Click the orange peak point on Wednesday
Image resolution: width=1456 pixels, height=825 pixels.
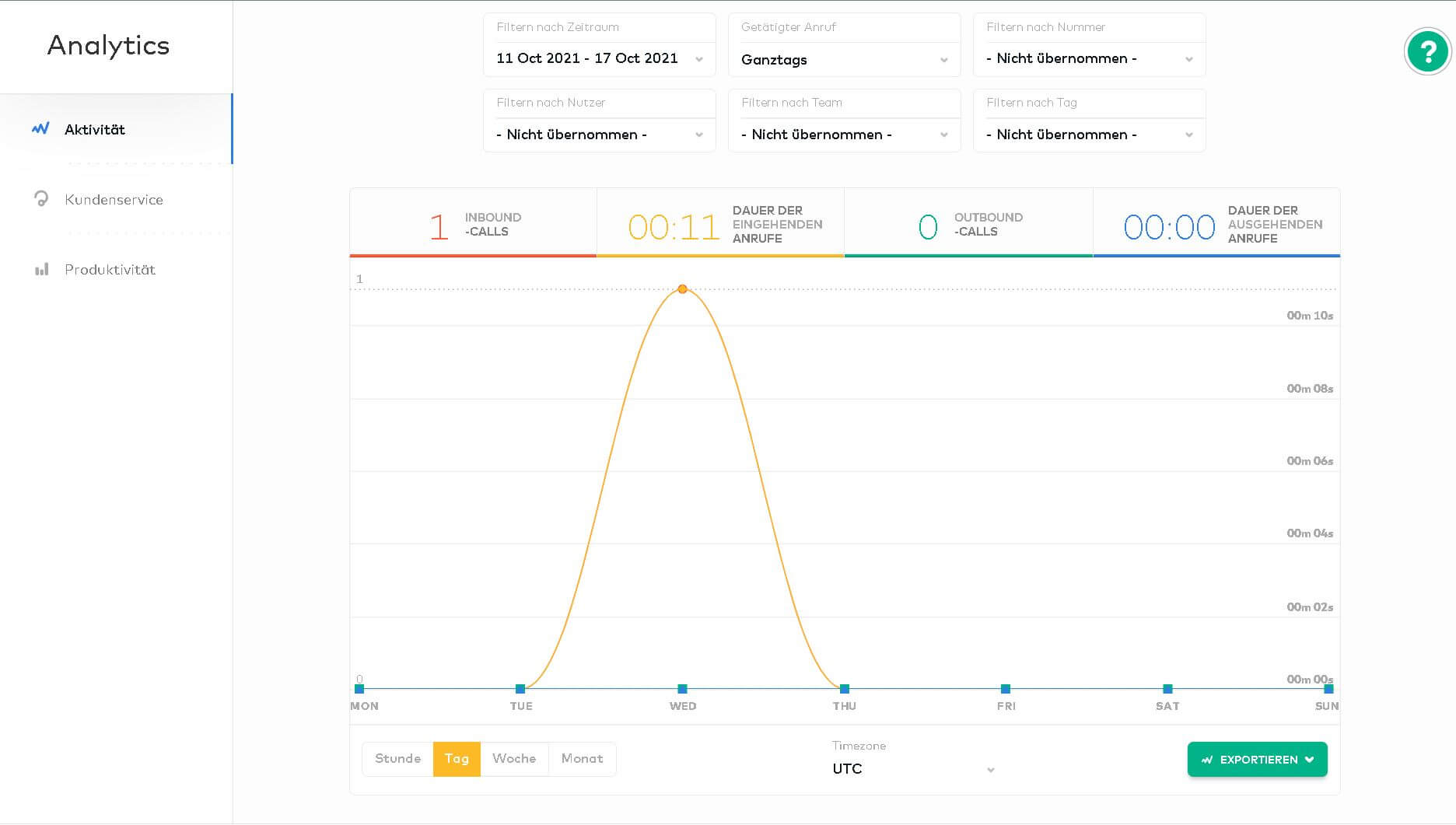[682, 289]
